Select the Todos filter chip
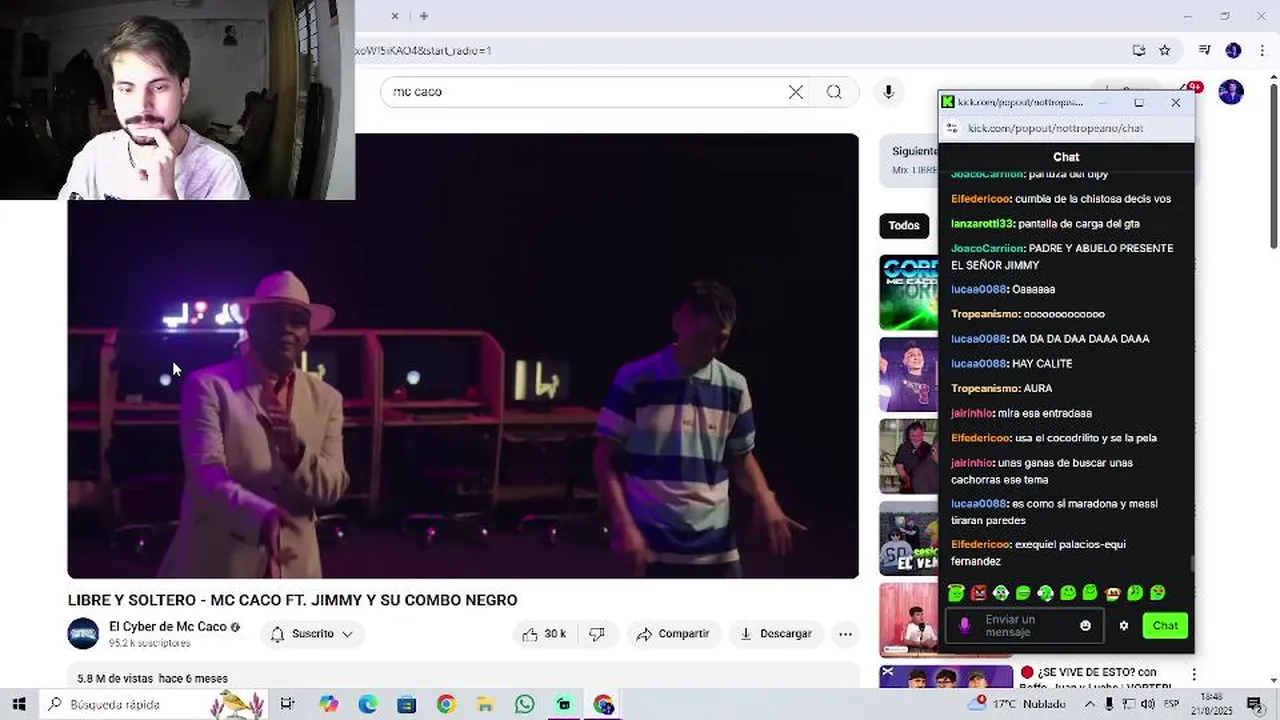Viewport: 1280px width, 720px height. click(904, 226)
